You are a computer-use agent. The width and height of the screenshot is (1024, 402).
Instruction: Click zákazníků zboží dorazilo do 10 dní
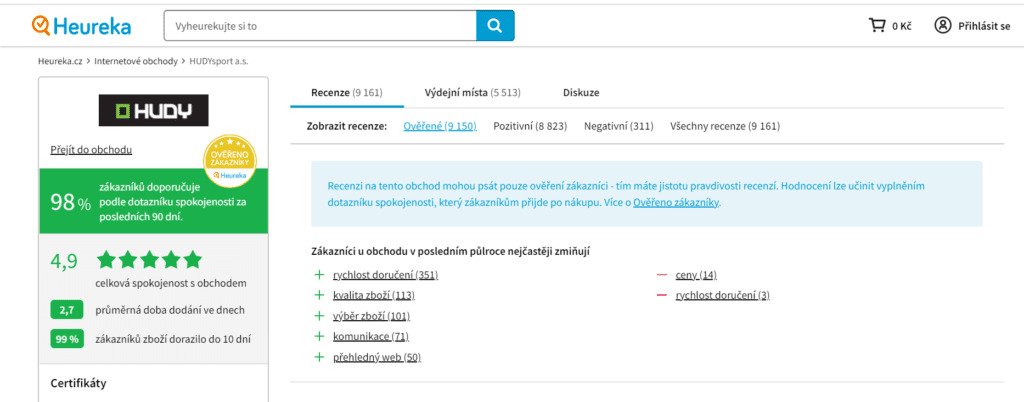pos(173,339)
